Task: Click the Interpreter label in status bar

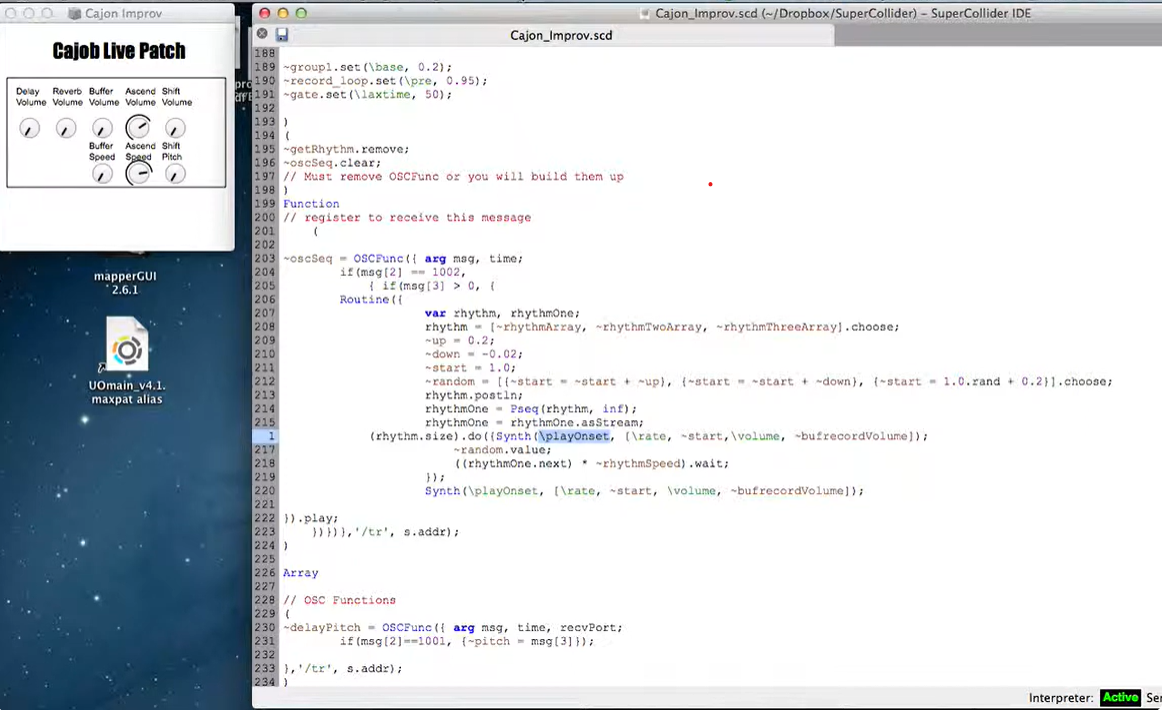Action: (x=1061, y=697)
